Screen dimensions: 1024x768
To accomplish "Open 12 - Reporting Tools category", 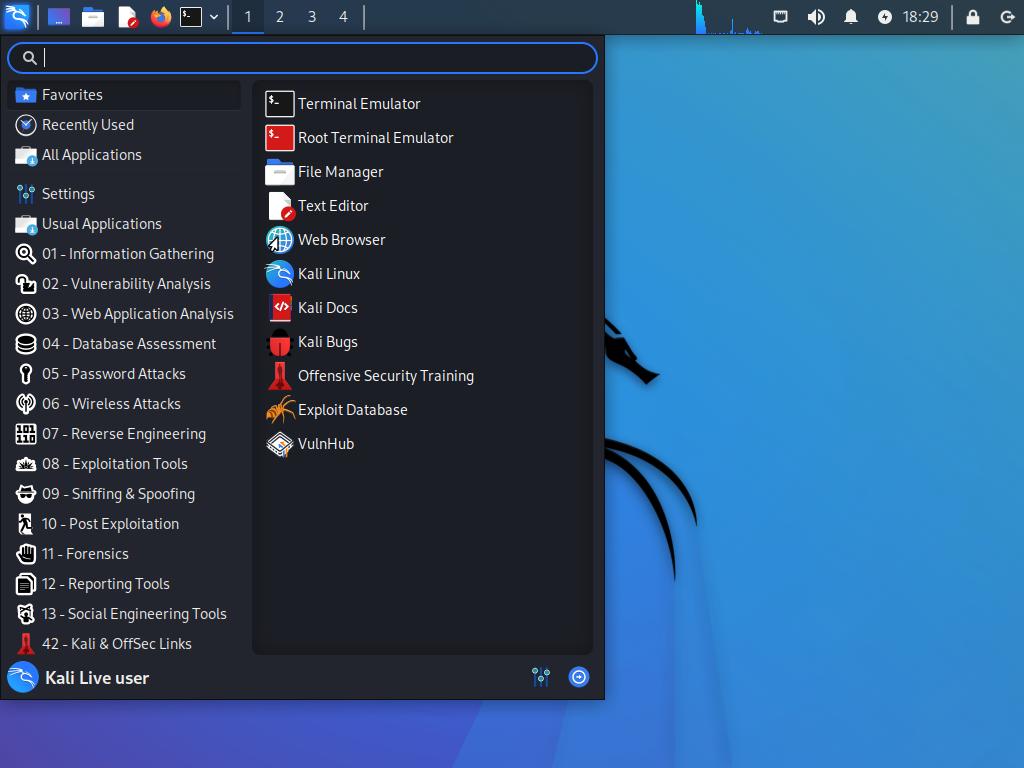I will click(x=125, y=584).
